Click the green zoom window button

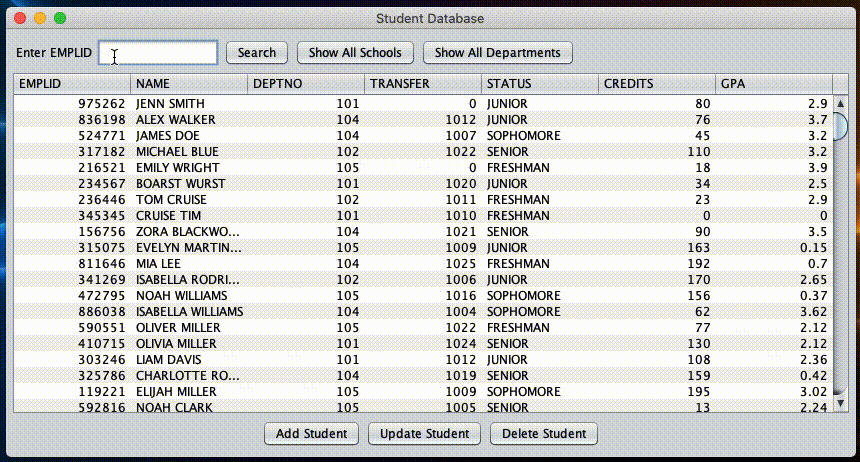[60, 18]
